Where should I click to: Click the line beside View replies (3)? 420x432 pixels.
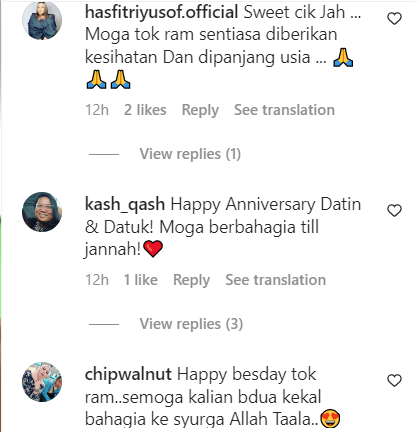click(x=104, y=324)
